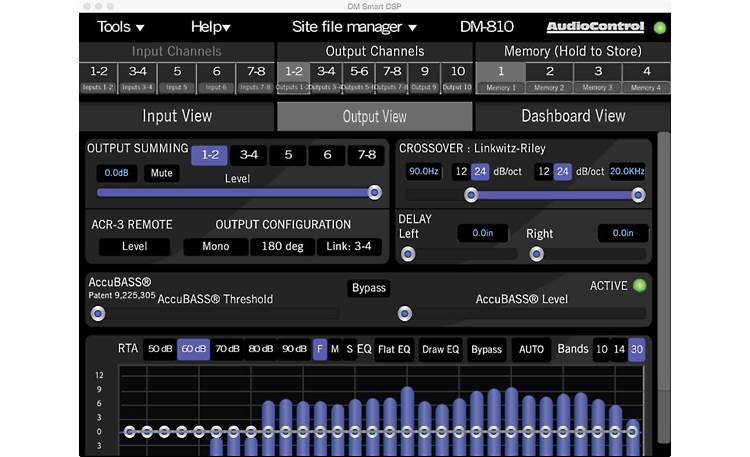This screenshot has height=457, width=750.
Task: Select output channels 3-4
Action: 326,78
